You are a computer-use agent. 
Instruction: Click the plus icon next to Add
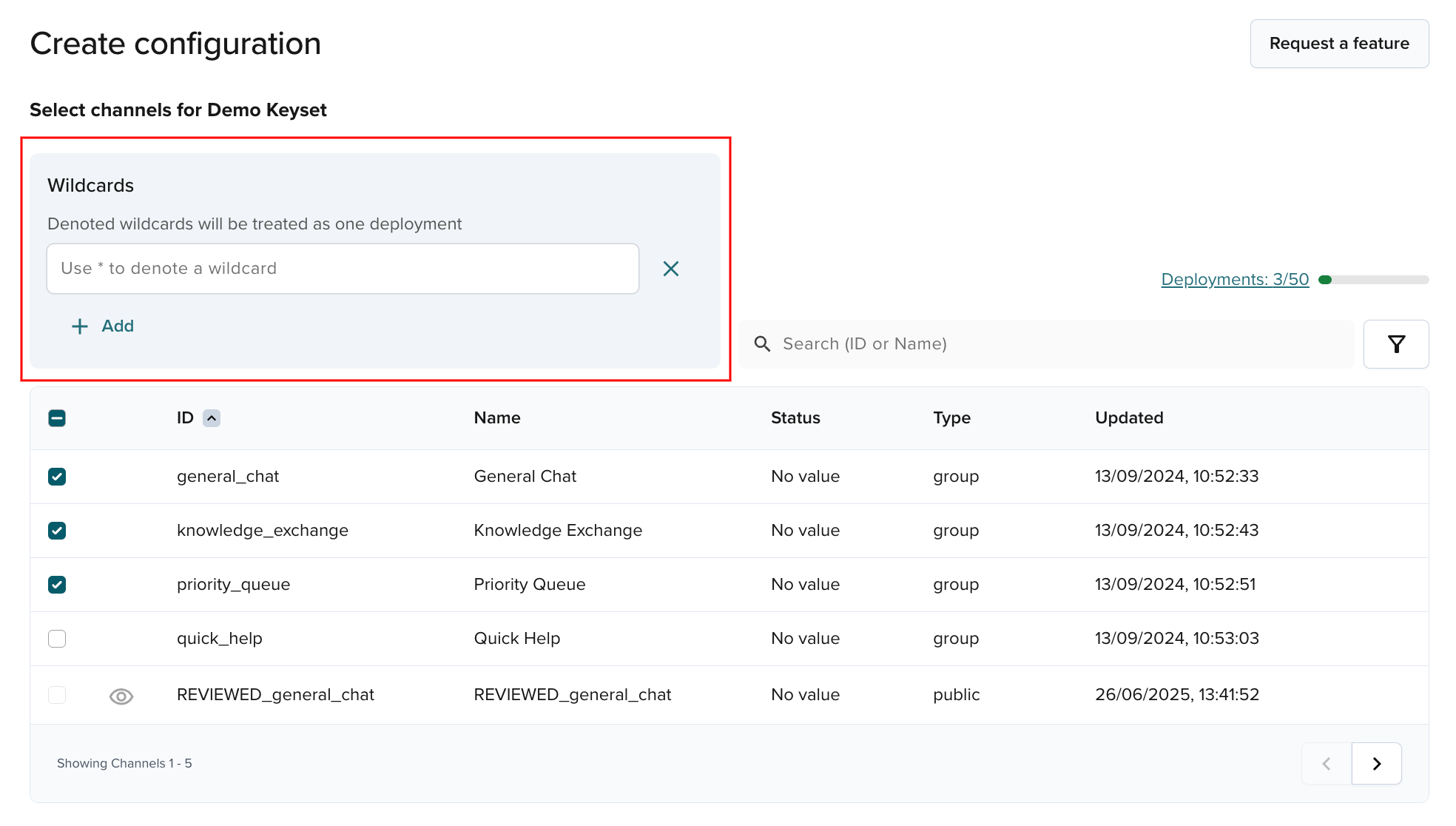click(80, 326)
